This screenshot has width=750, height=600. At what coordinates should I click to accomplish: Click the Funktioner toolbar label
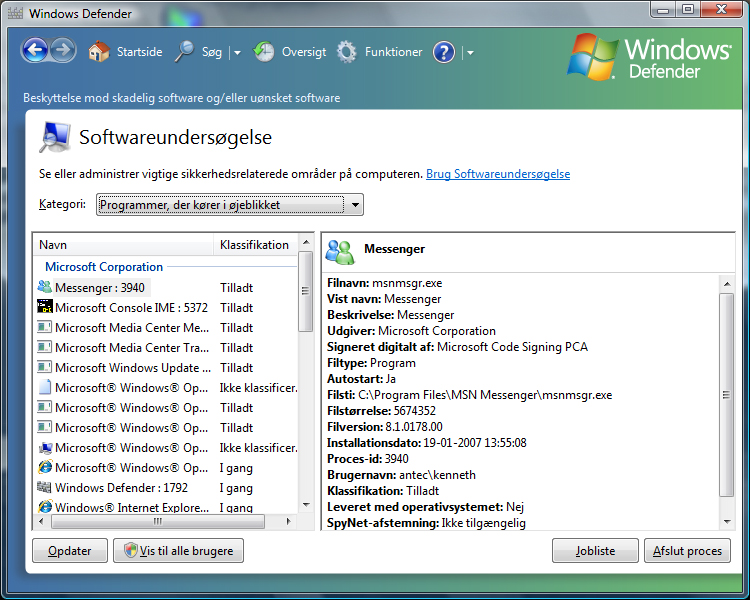pos(393,52)
